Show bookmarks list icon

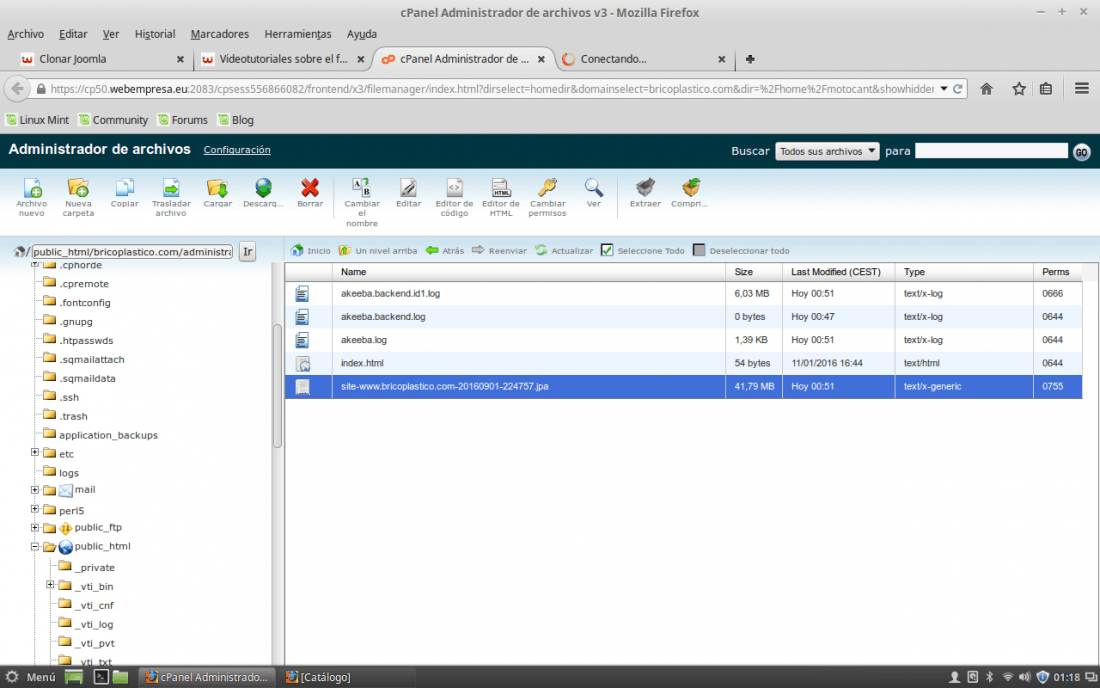click(1046, 88)
